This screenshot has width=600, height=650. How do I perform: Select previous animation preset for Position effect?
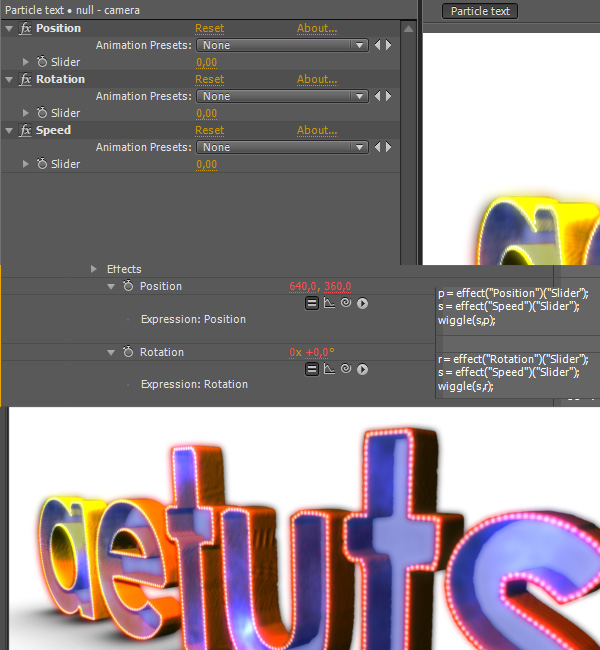377,45
